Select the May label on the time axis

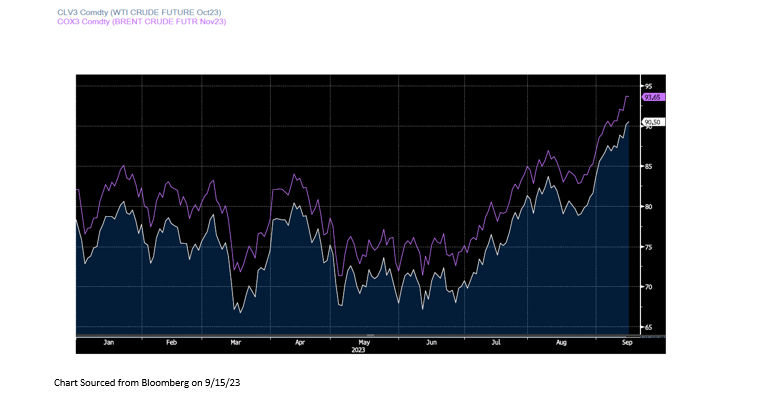(x=364, y=342)
